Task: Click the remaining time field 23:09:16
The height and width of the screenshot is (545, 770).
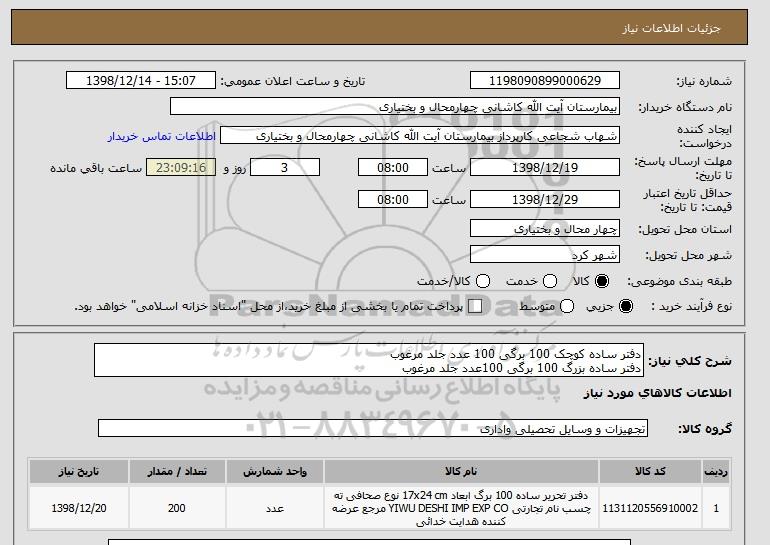Action: point(181,167)
